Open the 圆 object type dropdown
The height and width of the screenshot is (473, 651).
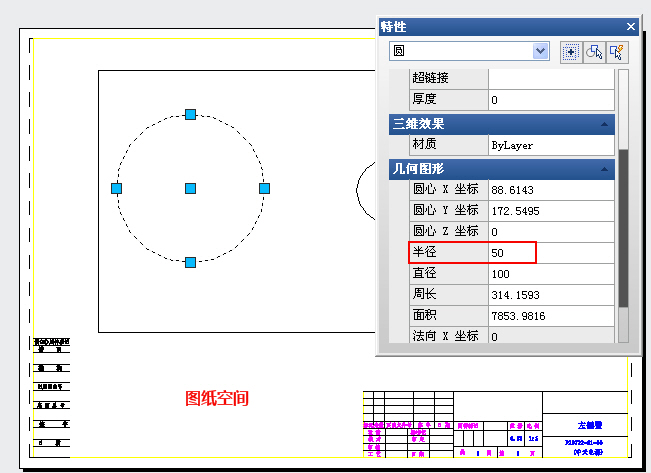click(541, 51)
